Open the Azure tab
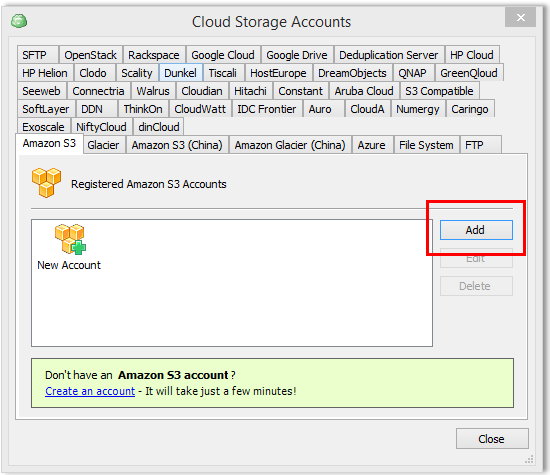The image size is (550, 475). 371,145
